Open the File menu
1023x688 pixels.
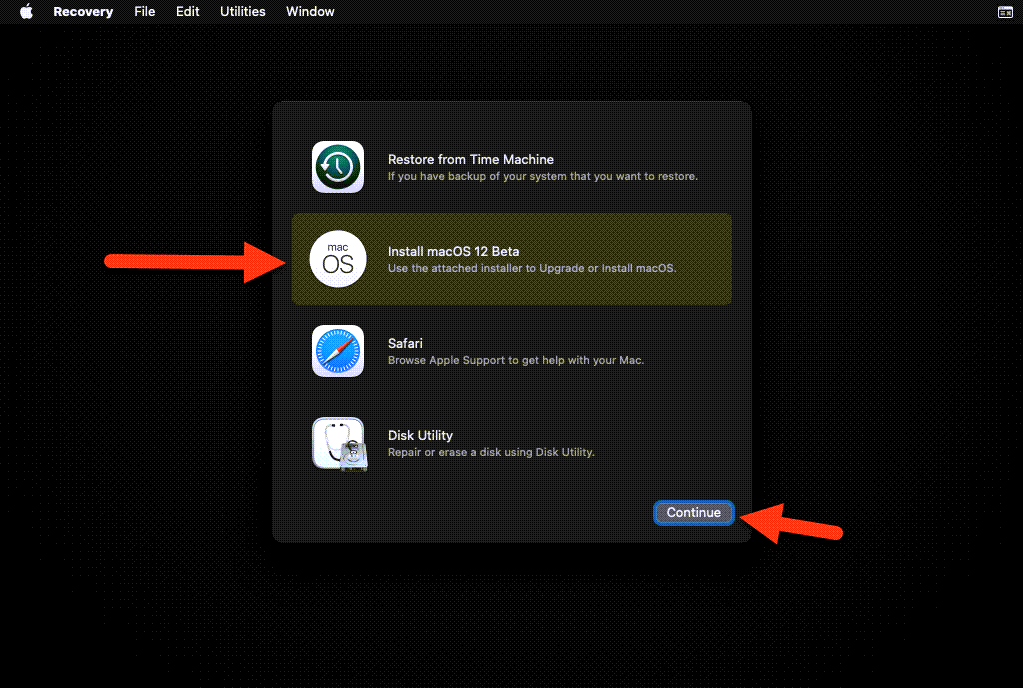pos(145,12)
